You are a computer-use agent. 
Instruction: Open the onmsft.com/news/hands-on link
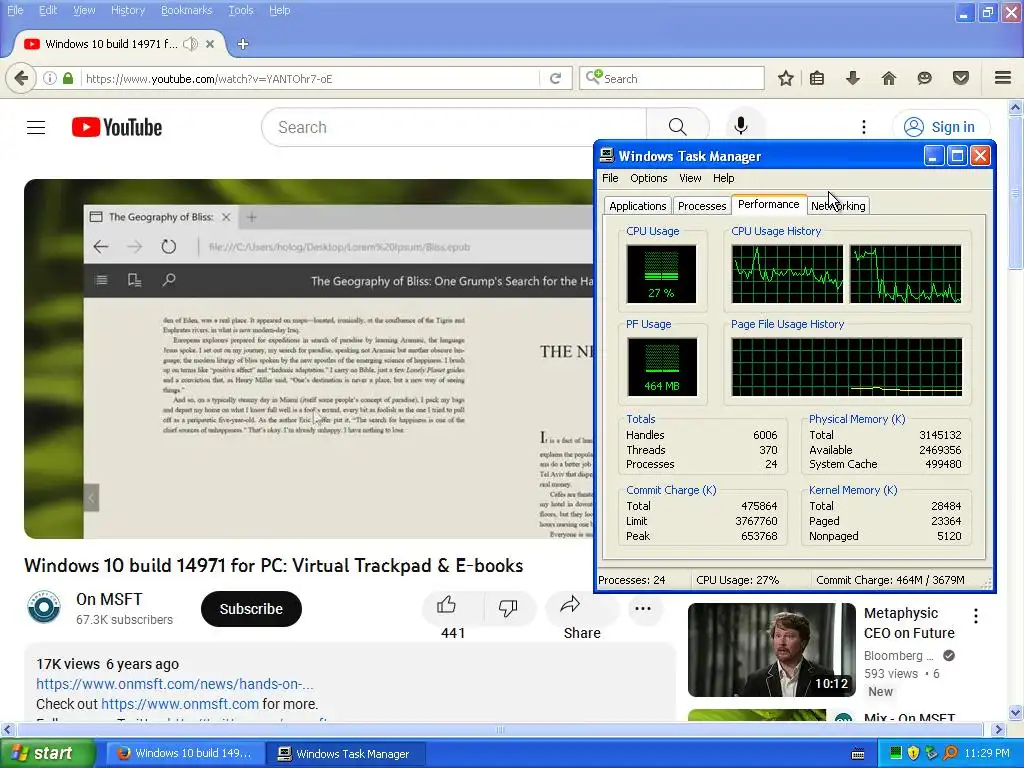(x=174, y=684)
